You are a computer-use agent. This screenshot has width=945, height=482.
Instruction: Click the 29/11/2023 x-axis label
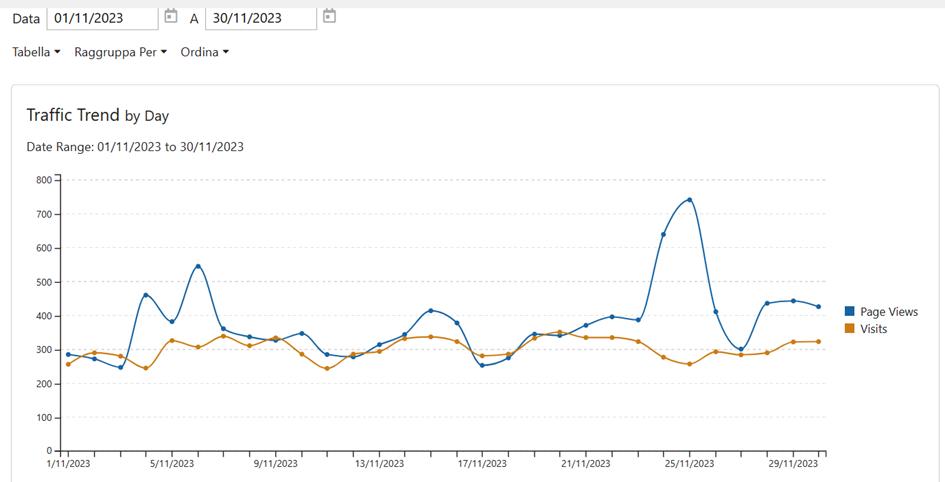(793, 464)
